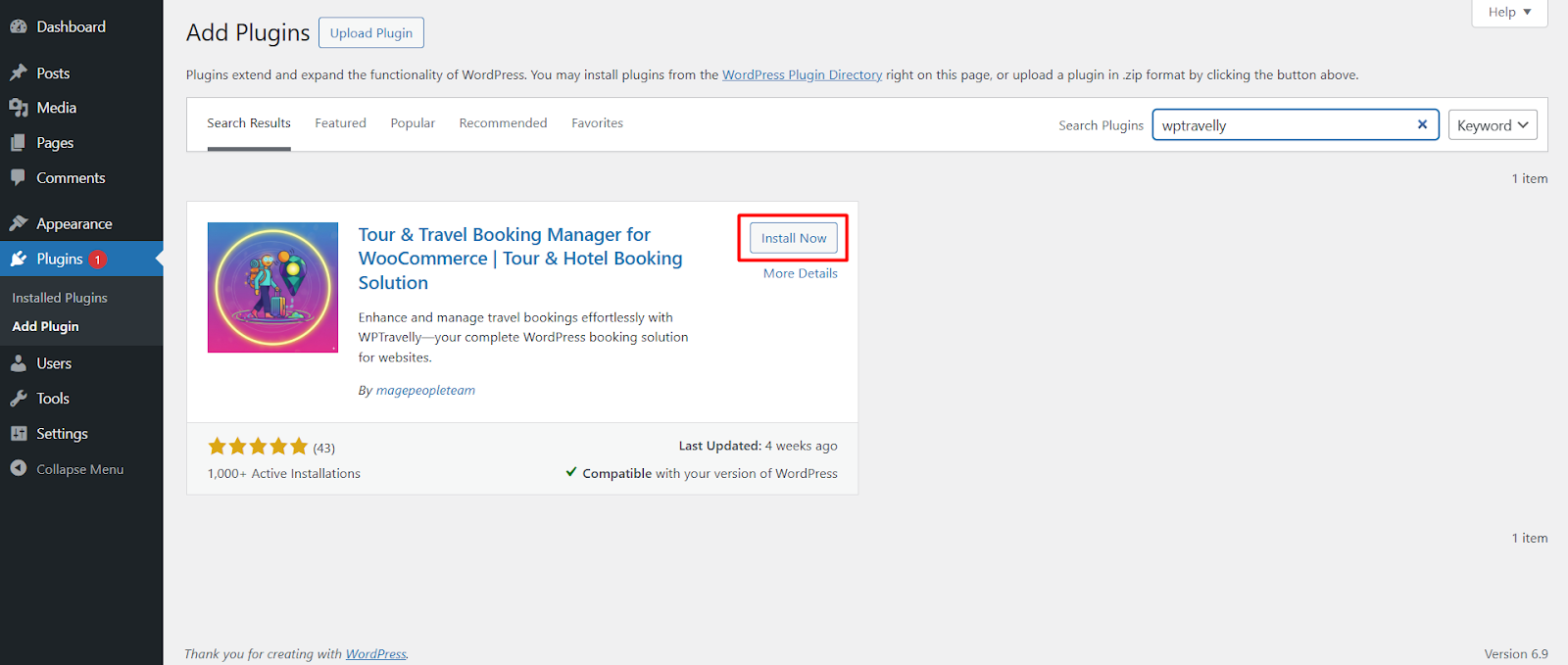The height and width of the screenshot is (665, 1568).
Task: Collapse the admin sidebar menu
Action: pyautogui.click(x=67, y=469)
